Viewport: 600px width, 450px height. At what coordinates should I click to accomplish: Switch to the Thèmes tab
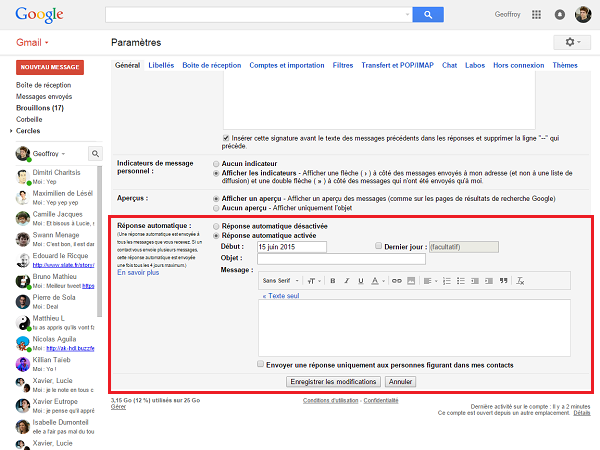tap(565, 65)
